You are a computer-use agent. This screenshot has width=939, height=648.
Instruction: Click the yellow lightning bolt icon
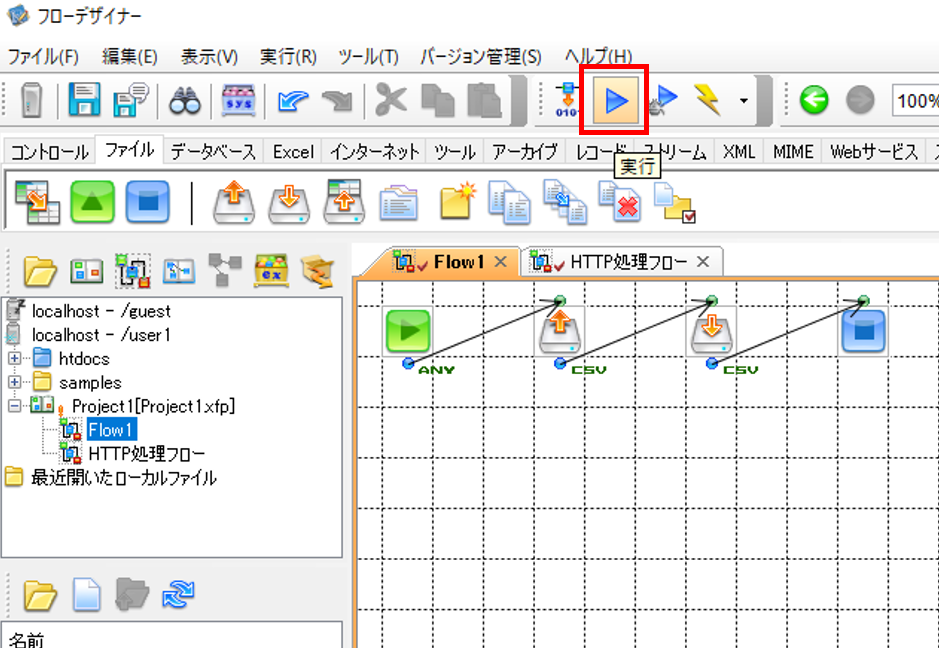pos(707,100)
